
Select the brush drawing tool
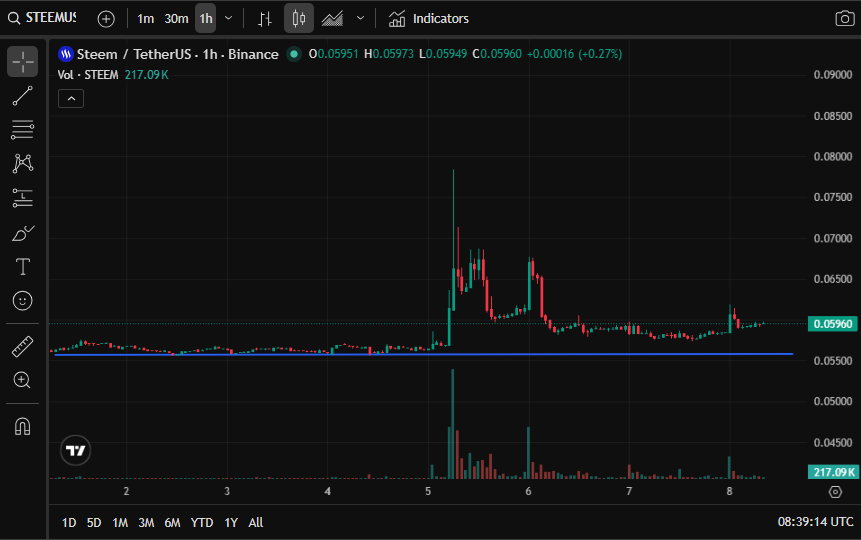coord(23,233)
